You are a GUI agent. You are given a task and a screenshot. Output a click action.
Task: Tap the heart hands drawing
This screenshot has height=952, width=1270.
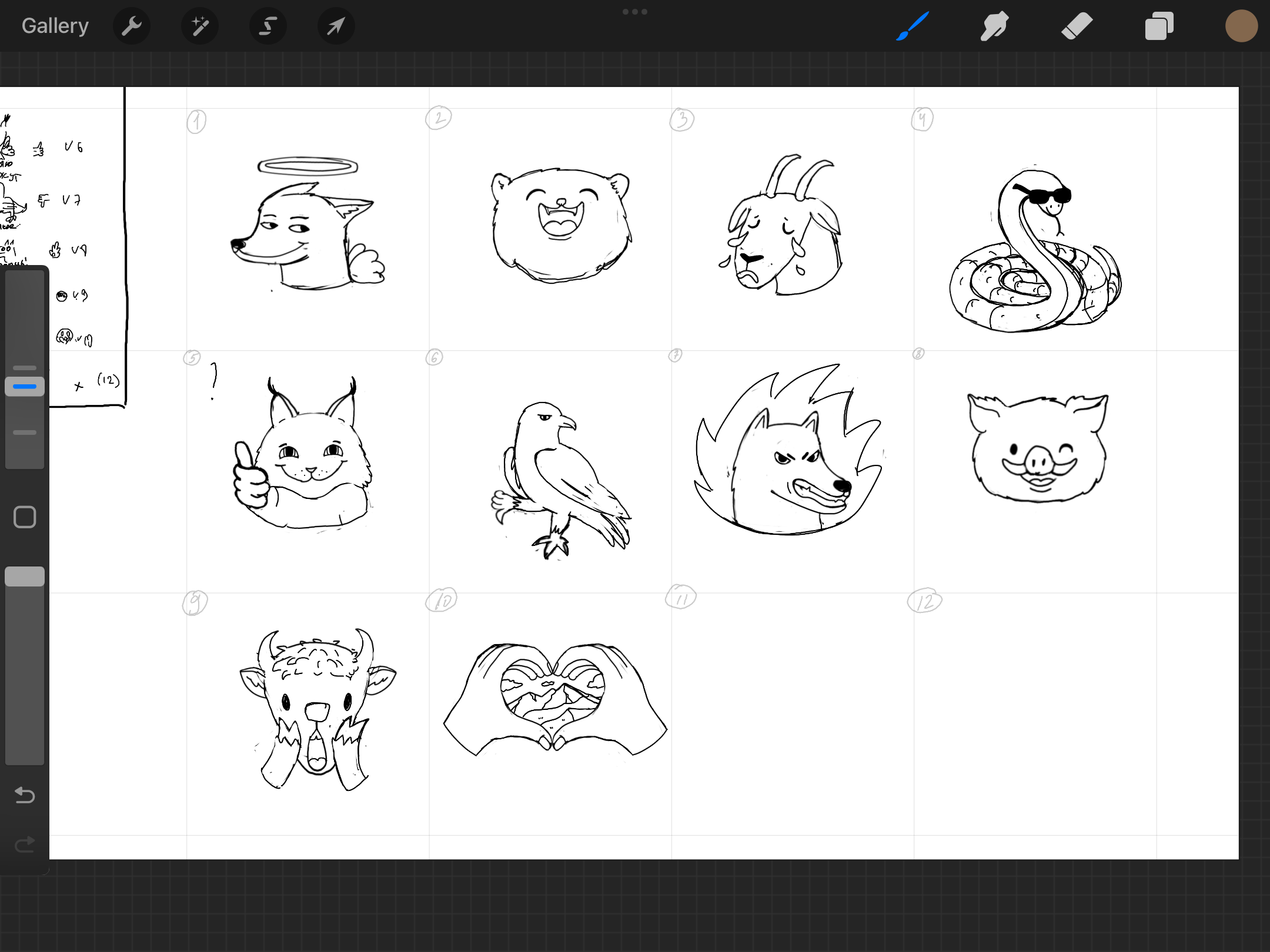click(x=554, y=699)
